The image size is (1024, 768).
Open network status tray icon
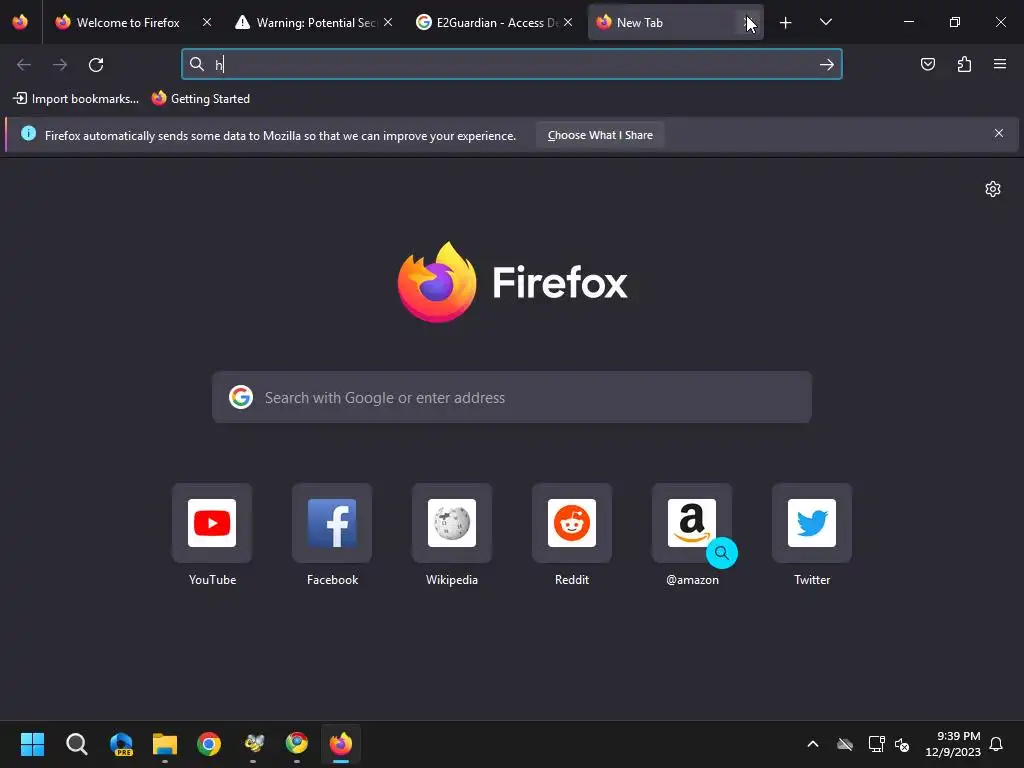pyautogui.click(x=876, y=744)
